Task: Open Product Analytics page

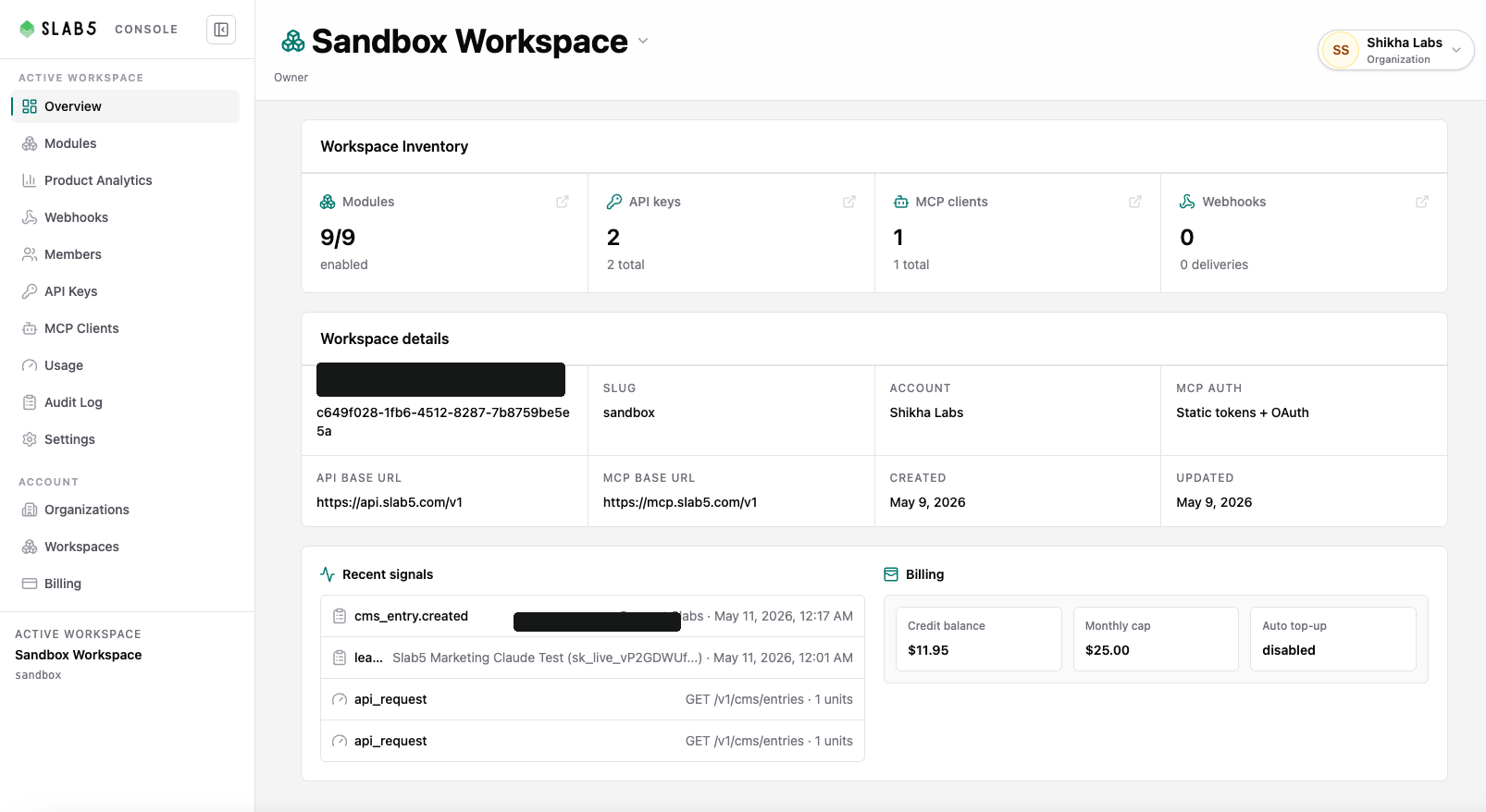Action: [125, 180]
